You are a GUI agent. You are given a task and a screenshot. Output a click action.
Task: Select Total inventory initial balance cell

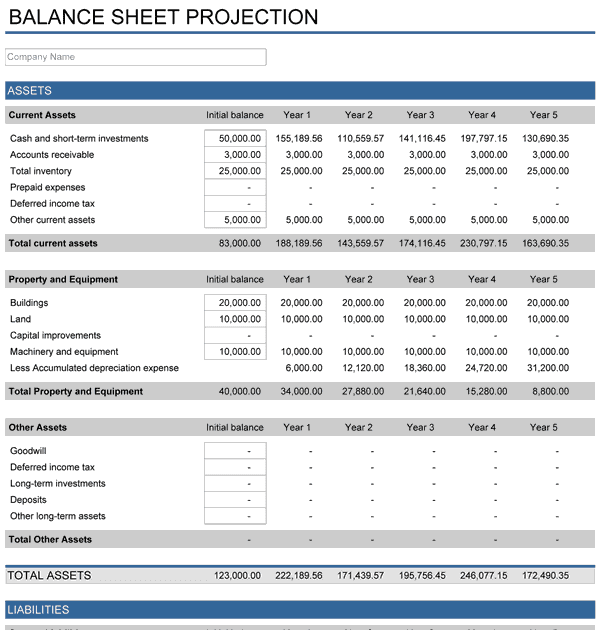pos(235,171)
